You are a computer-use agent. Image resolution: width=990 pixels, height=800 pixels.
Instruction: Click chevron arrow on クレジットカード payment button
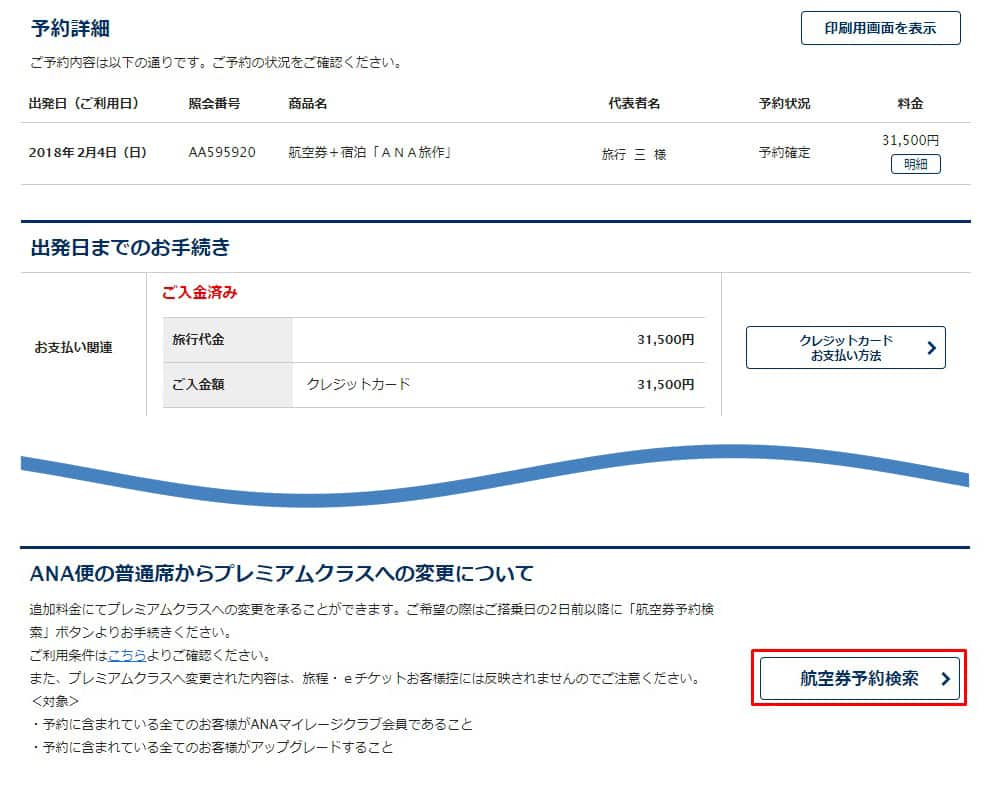pyautogui.click(x=930, y=348)
